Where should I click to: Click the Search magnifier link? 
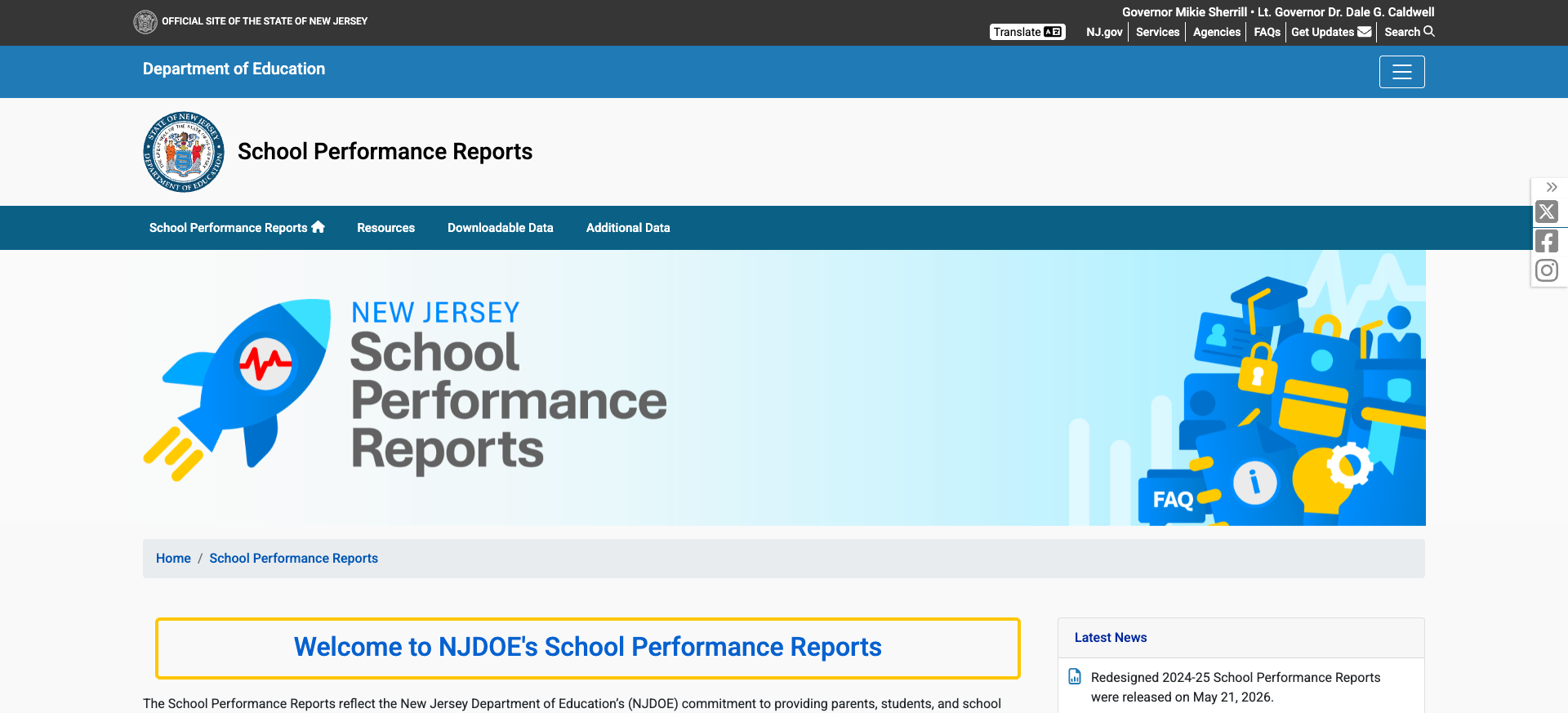tap(1409, 32)
